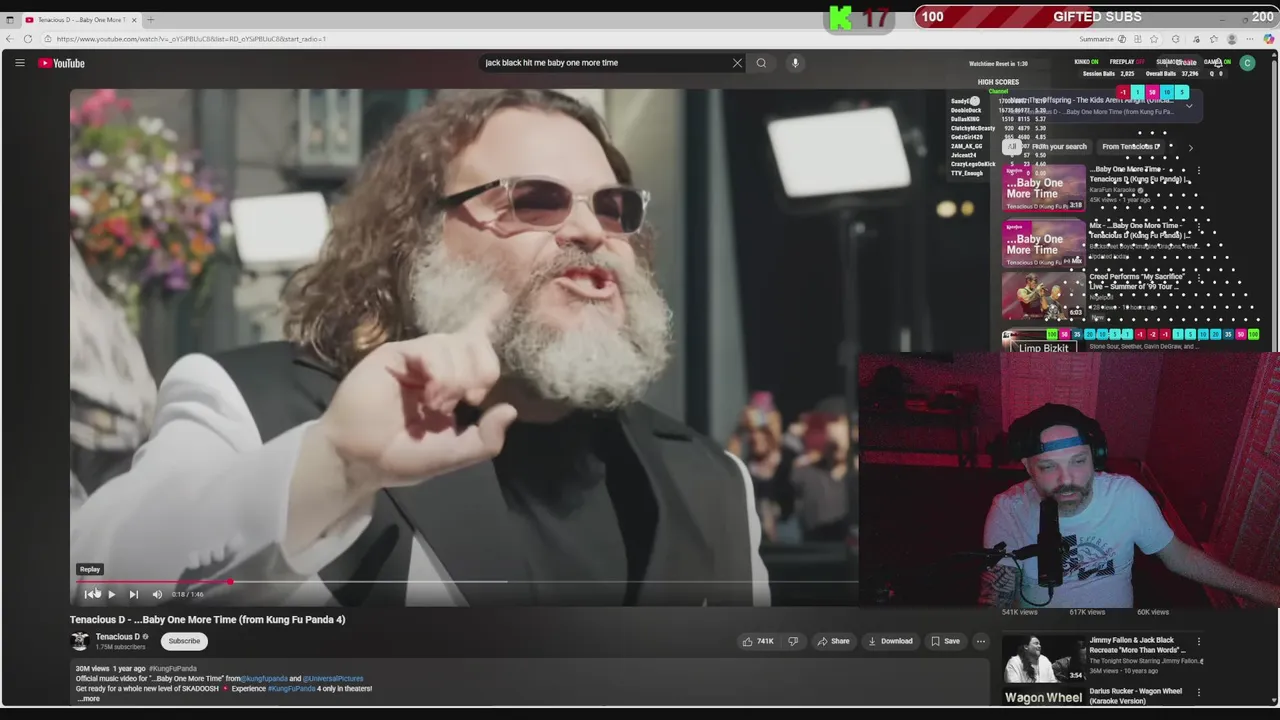This screenshot has width=1280, height=720.
Task: Open the Mix Baby One More Time thumbnail
Action: (1044, 244)
